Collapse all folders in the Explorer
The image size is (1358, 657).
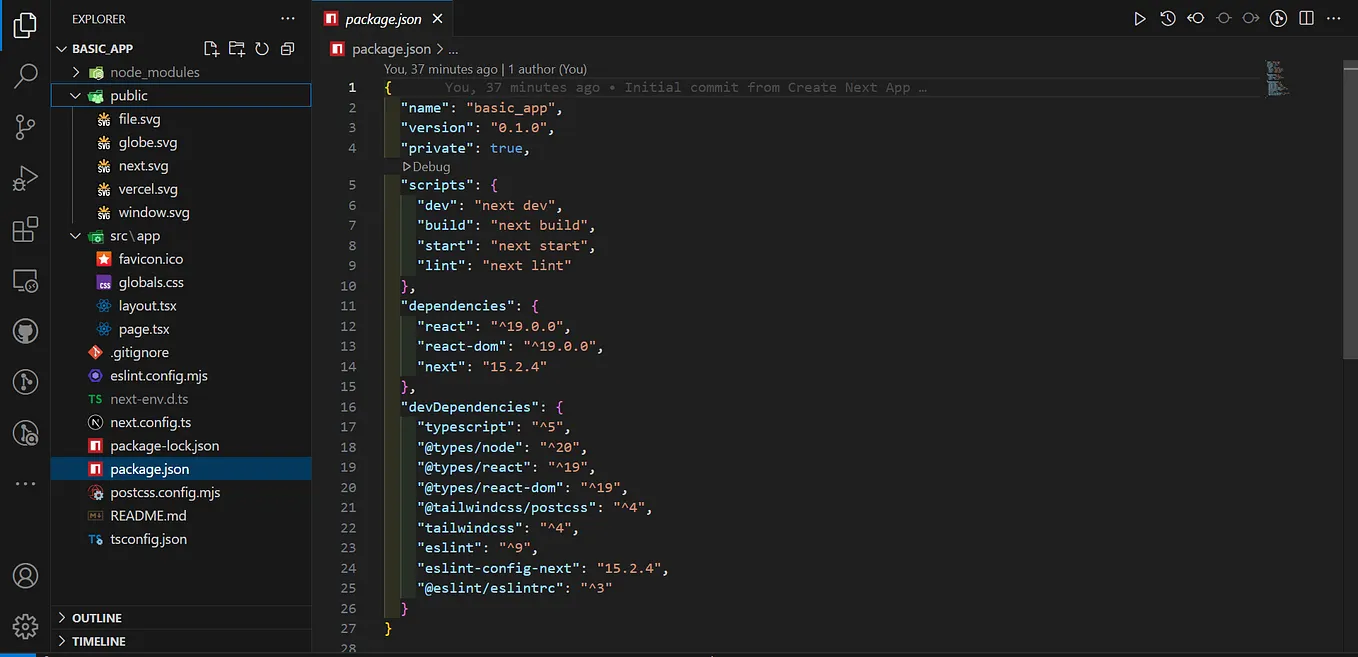pyautogui.click(x=285, y=48)
